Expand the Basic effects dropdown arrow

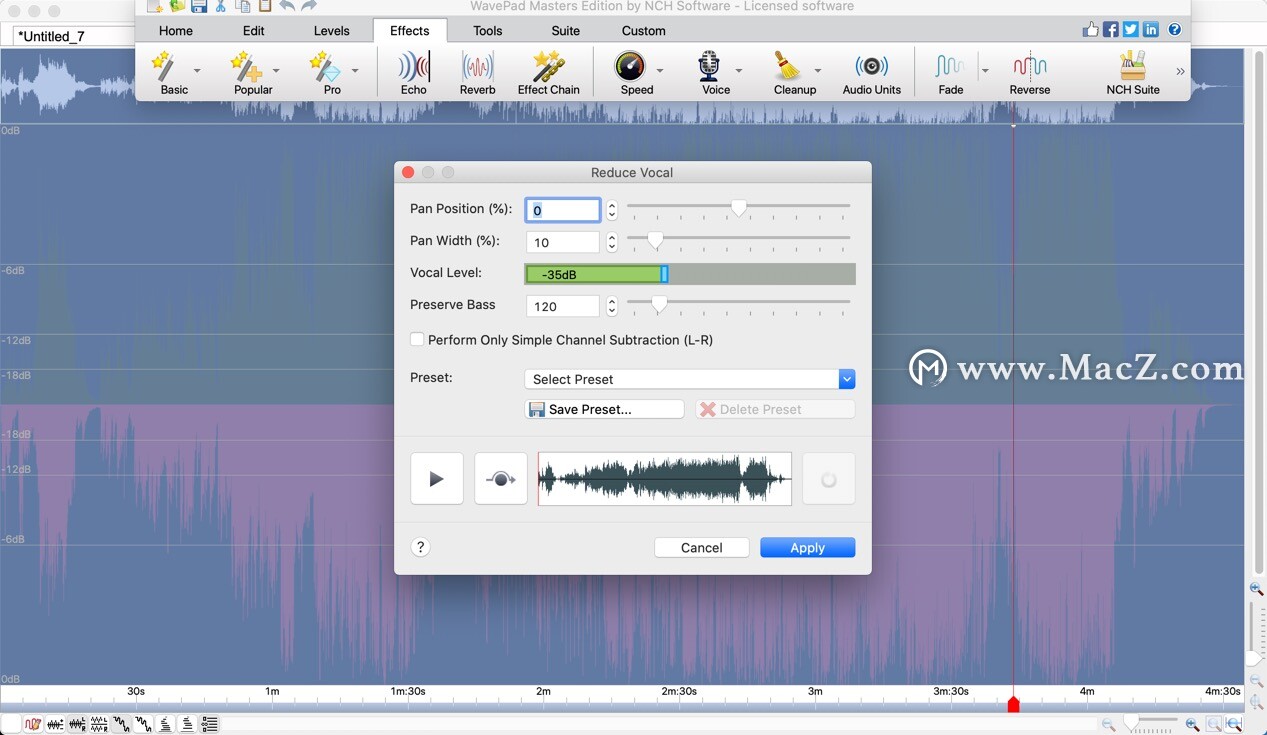coord(197,70)
